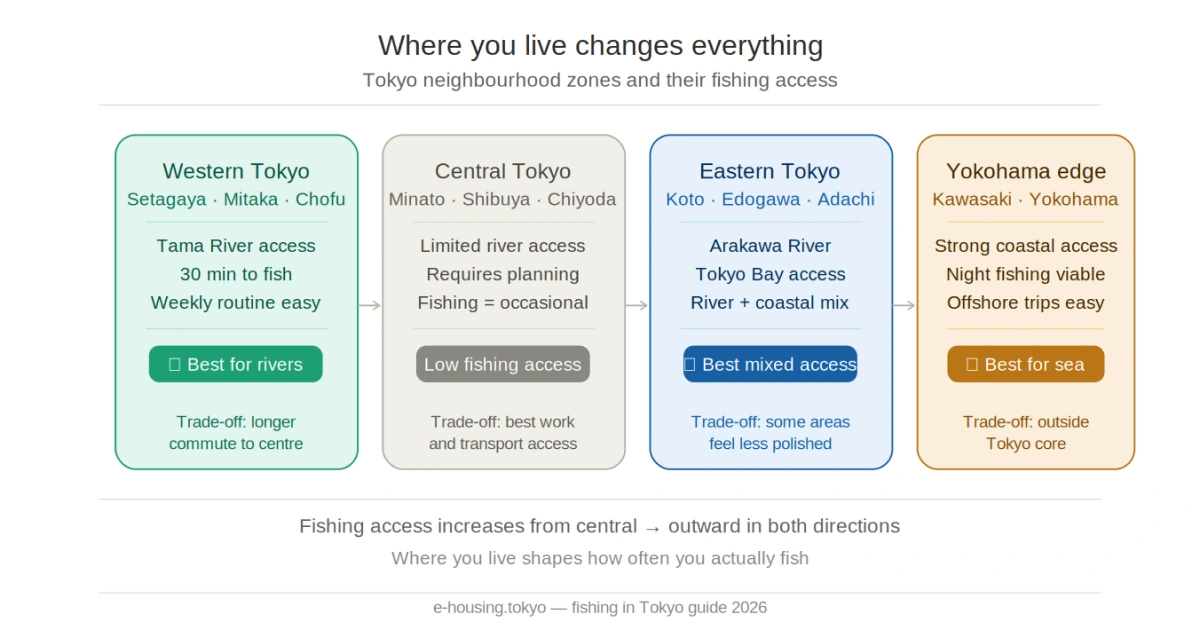
Task: Click arrow between Central and Eastern Tokyo cards
Action: click(x=637, y=305)
